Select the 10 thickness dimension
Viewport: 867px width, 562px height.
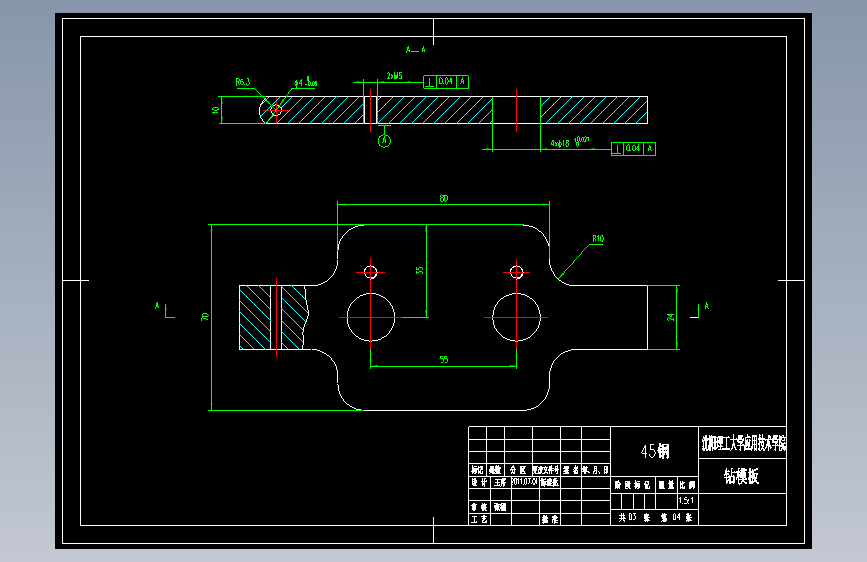(215, 110)
